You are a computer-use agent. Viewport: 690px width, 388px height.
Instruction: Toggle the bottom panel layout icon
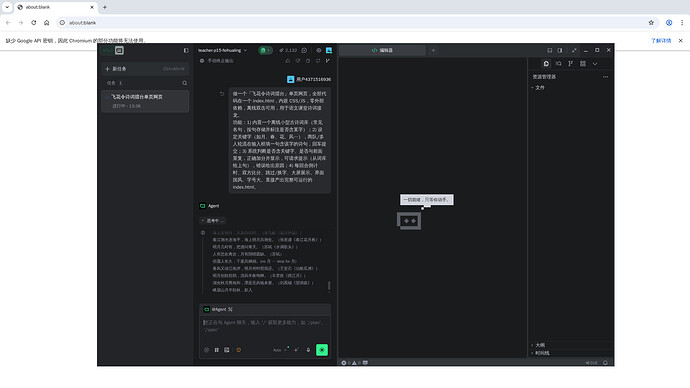[550, 51]
